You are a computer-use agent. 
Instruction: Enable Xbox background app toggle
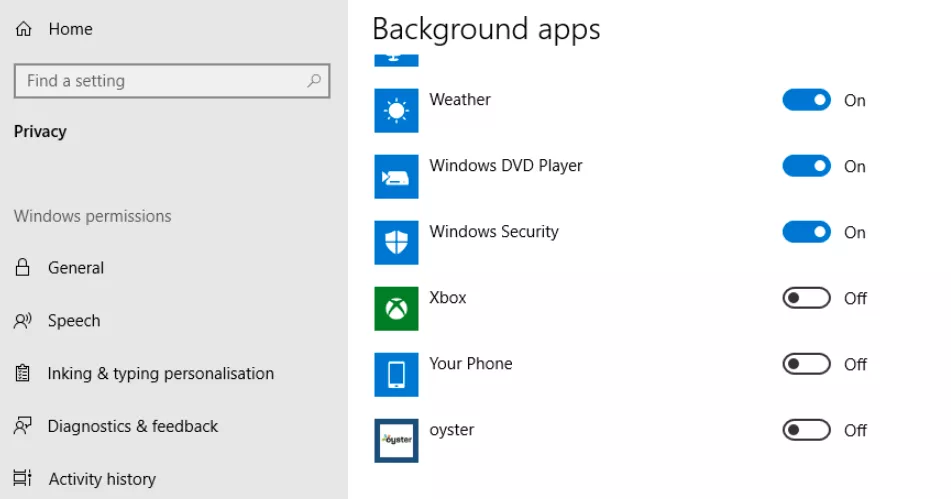tap(806, 298)
